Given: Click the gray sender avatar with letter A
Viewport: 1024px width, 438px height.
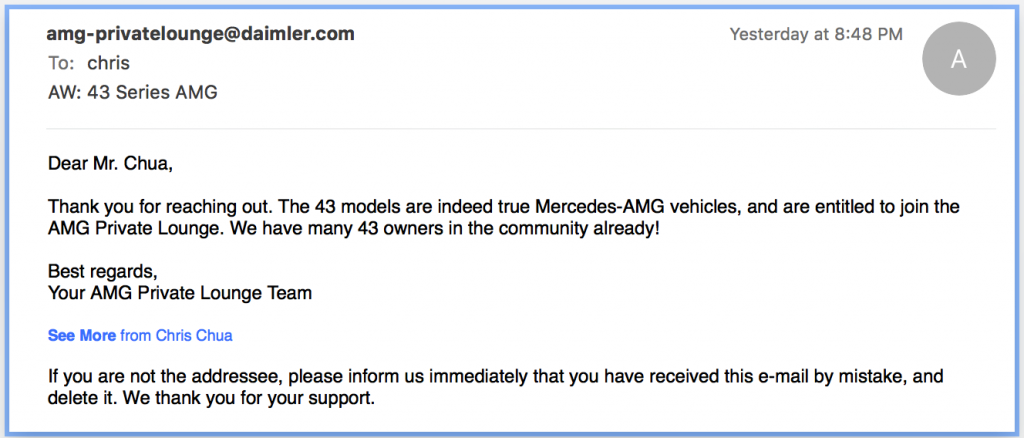Looking at the screenshot, I should 959,59.
